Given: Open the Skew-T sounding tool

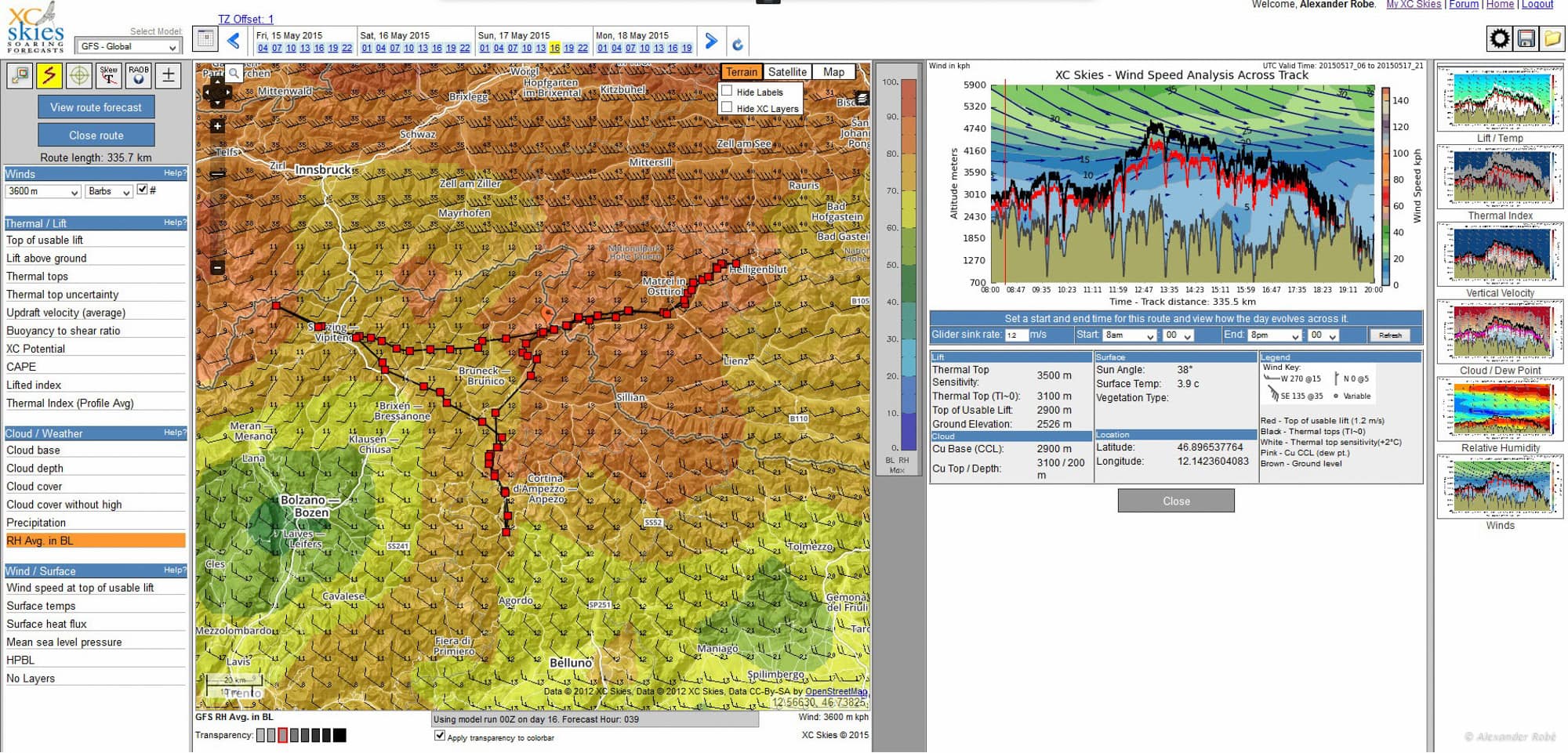Looking at the screenshot, I should tap(109, 75).
